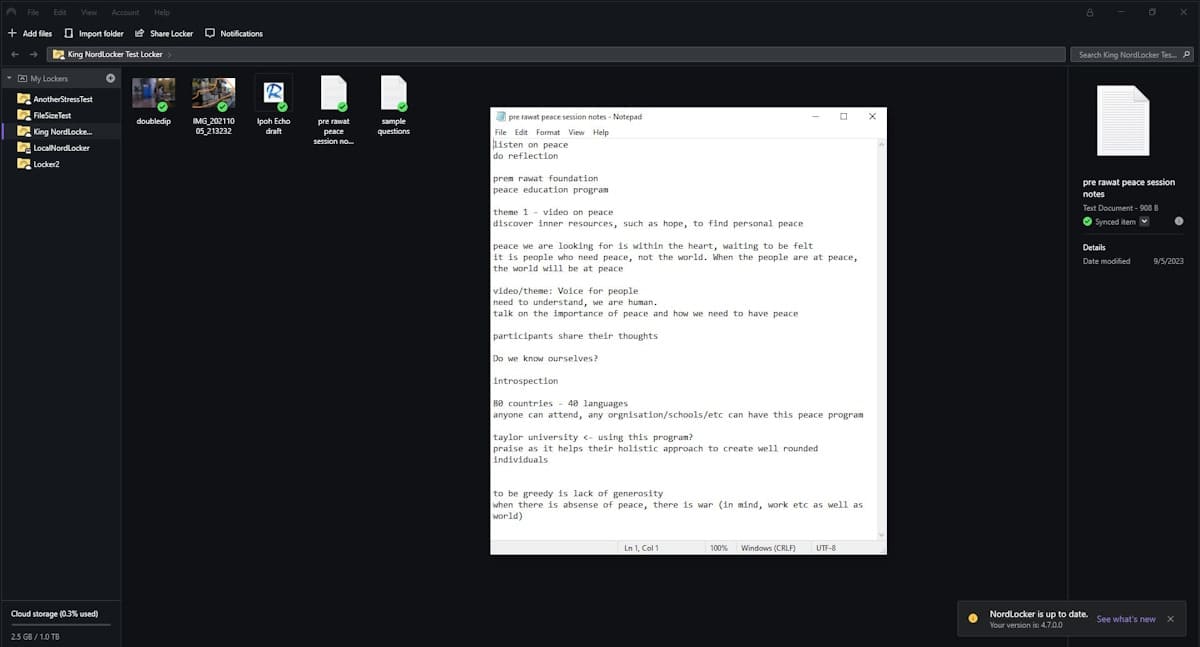Open Notepad Edit menu

[521, 132]
